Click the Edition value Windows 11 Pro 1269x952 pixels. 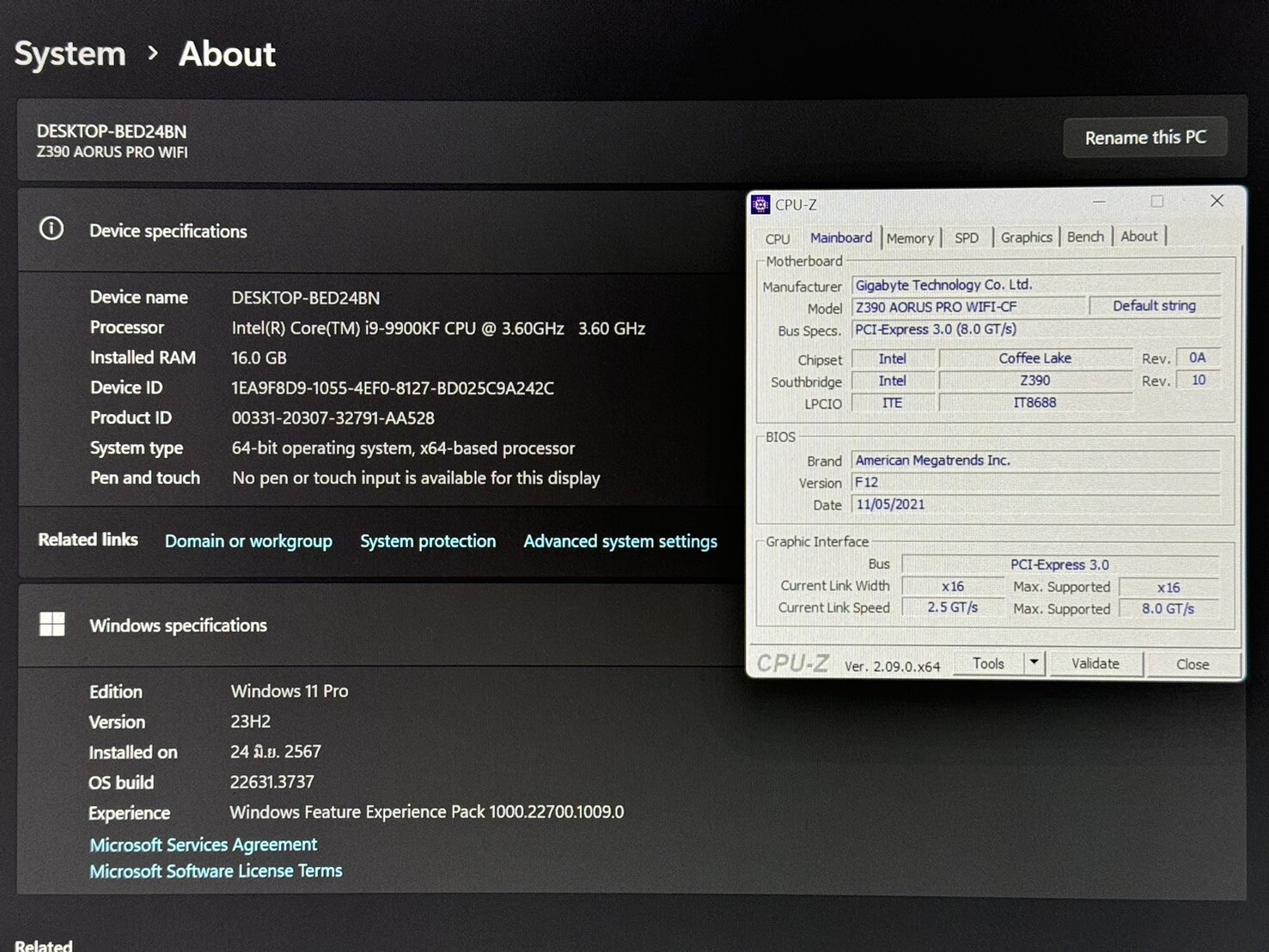click(x=290, y=691)
